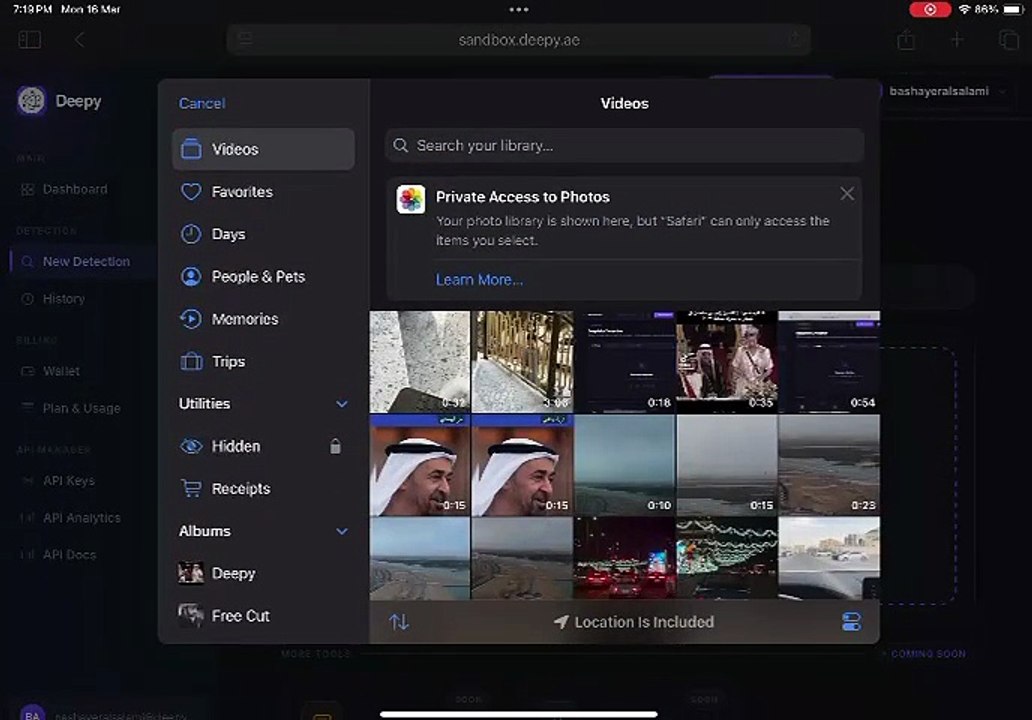This screenshot has height=720, width=1032.
Task: Click the Receipts cart icon
Action: click(191, 488)
